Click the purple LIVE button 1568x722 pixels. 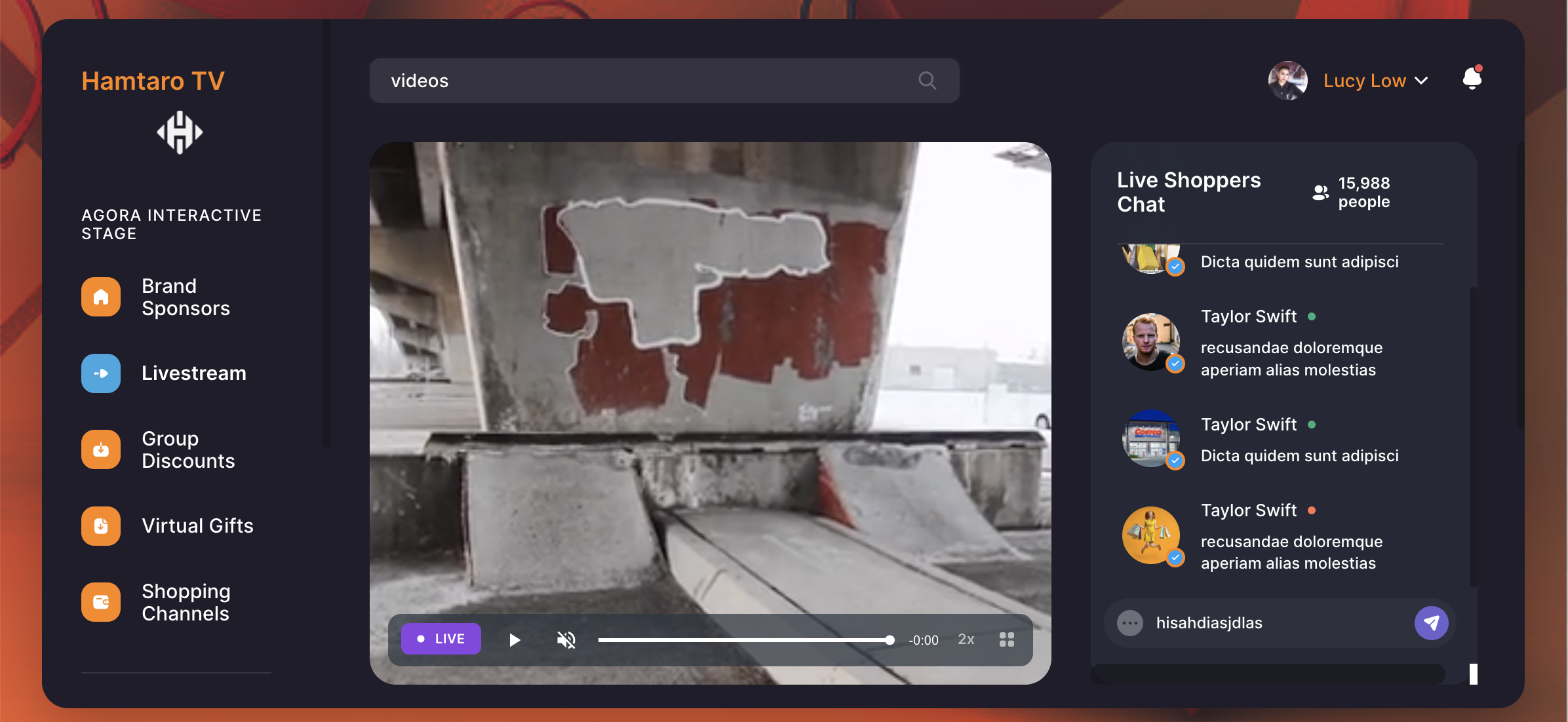pyautogui.click(x=441, y=639)
